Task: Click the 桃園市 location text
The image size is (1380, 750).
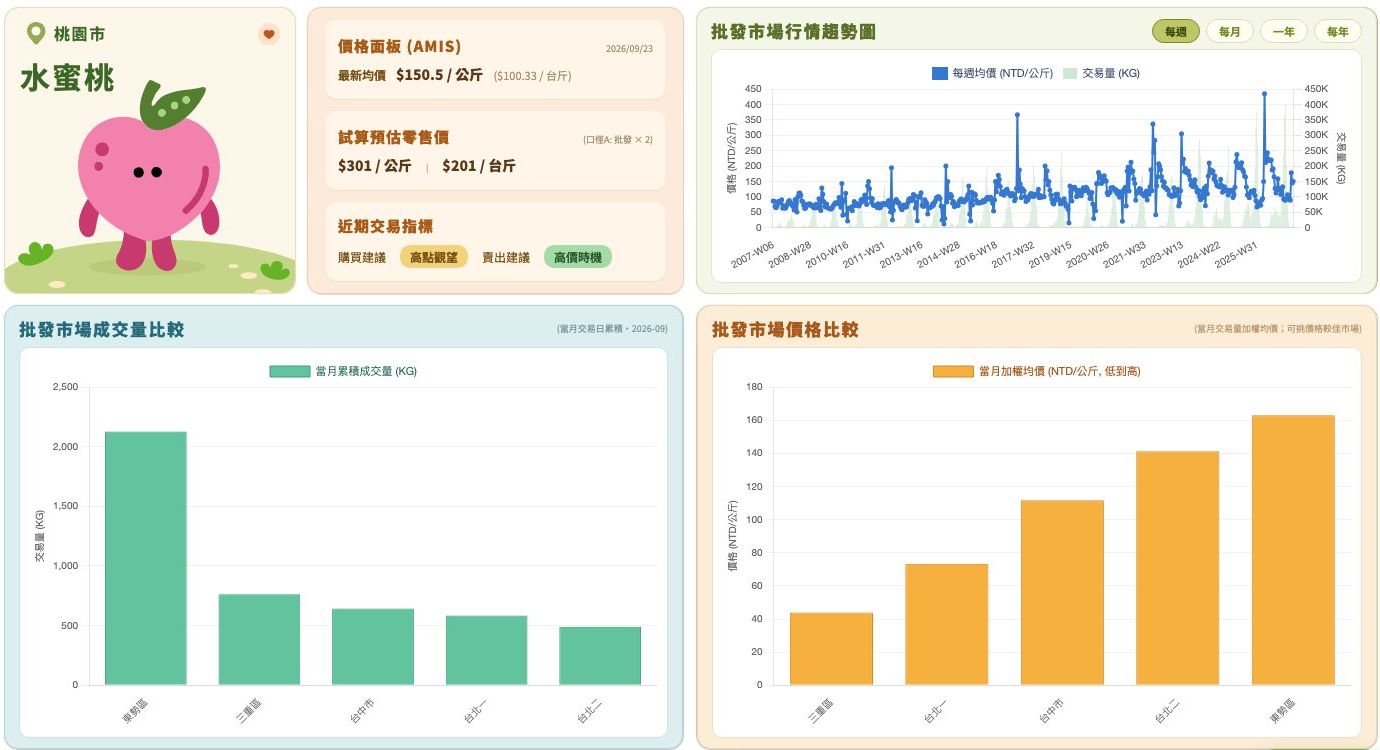Action: [x=79, y=34]
